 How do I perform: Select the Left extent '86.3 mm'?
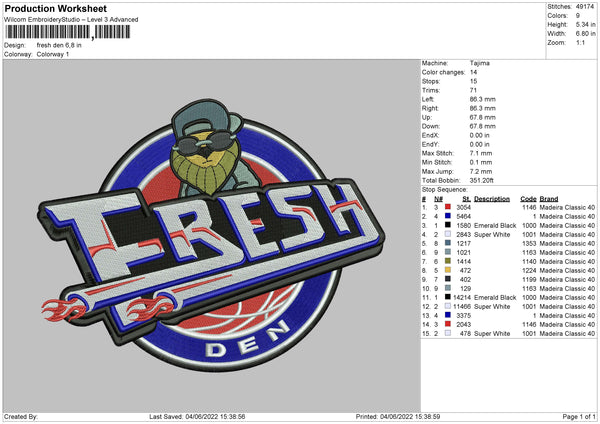(x=483, y=99)
